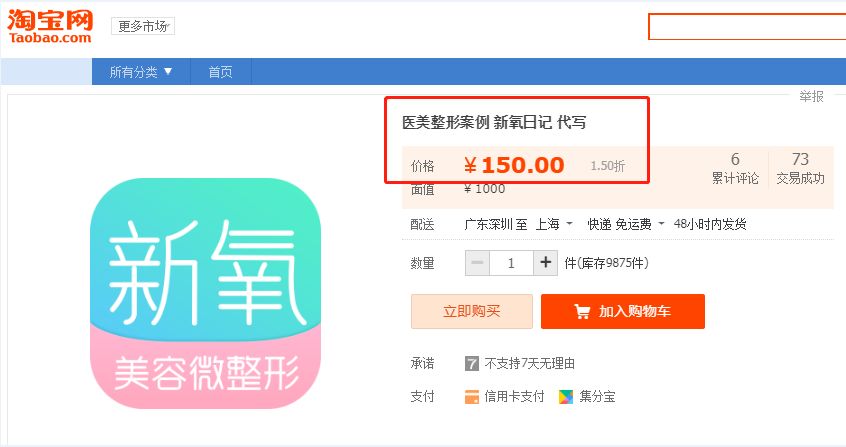This screenshot has width=846, height=447.
Task: Open the 更多市场 dropdown
Action: coord(143,26)
